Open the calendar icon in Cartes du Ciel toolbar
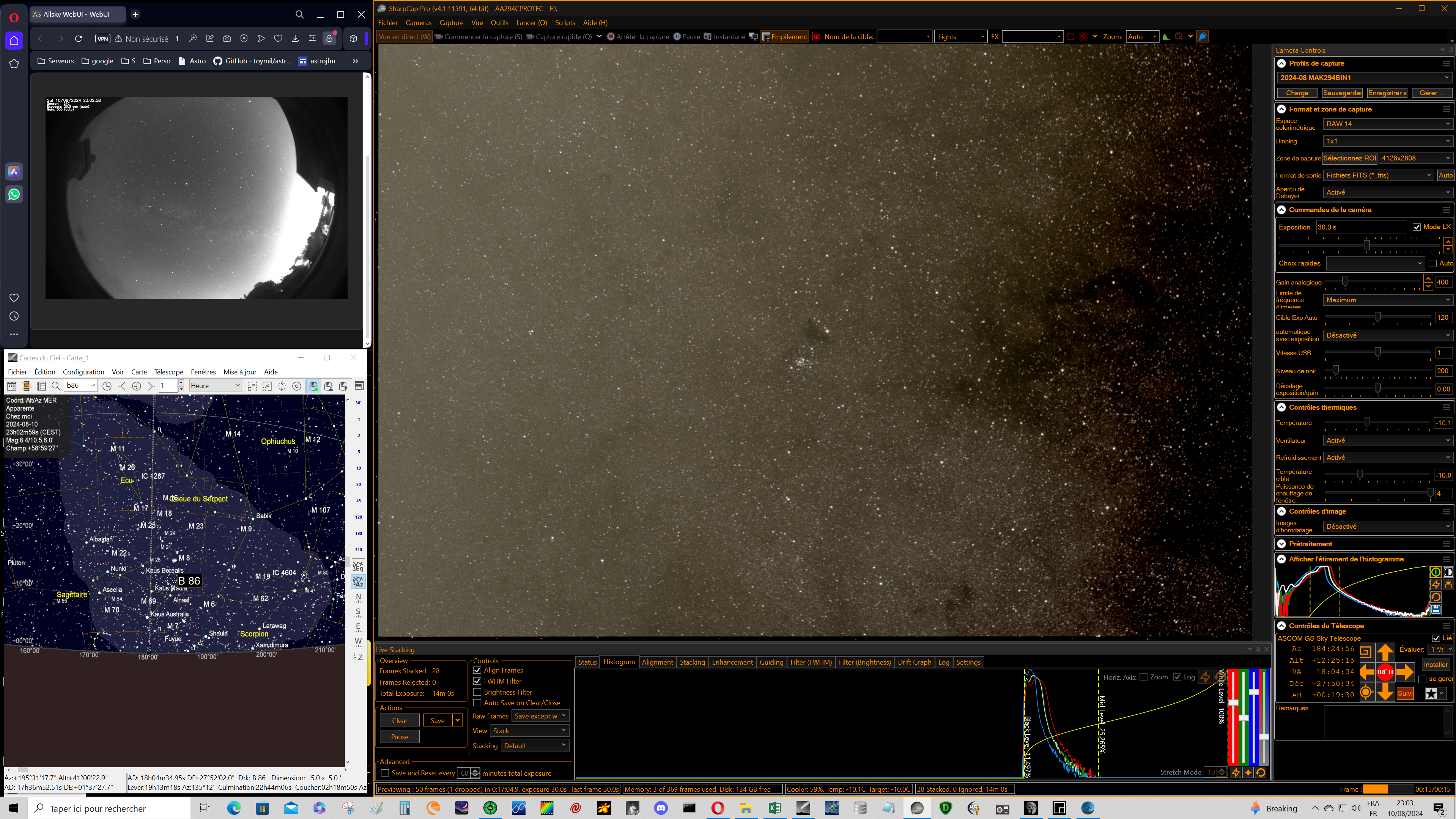 pyautogui.click(x=11, y=386)
